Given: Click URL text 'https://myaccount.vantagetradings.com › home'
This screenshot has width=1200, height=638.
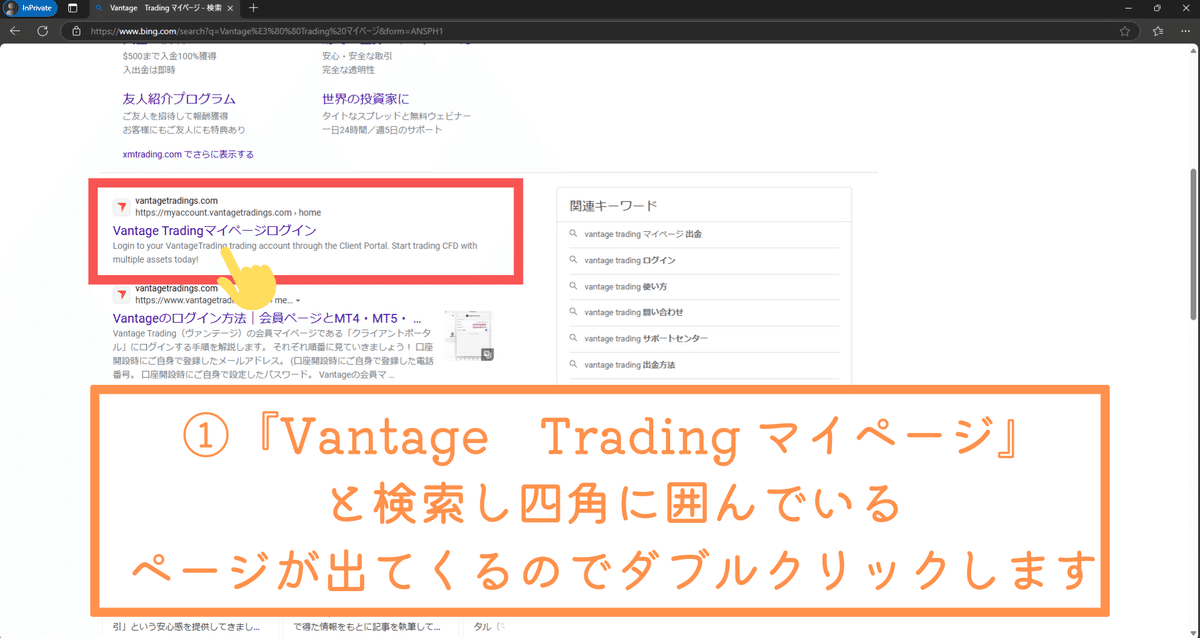Looking at the screenshot, I should tap(228, 212).
